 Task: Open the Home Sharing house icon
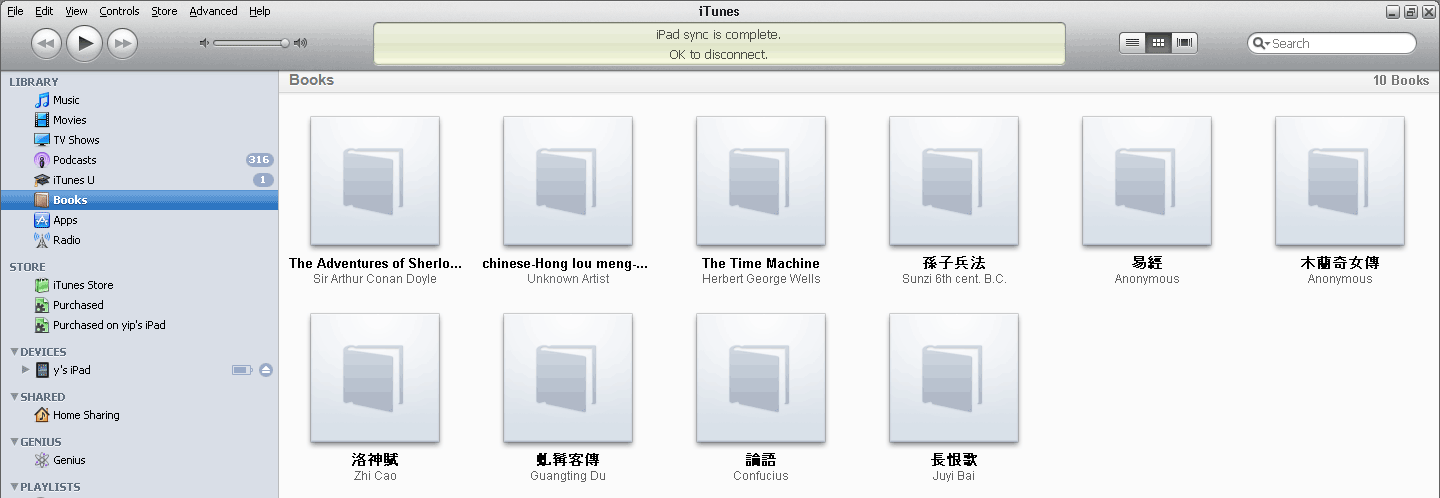click(42, 415)
